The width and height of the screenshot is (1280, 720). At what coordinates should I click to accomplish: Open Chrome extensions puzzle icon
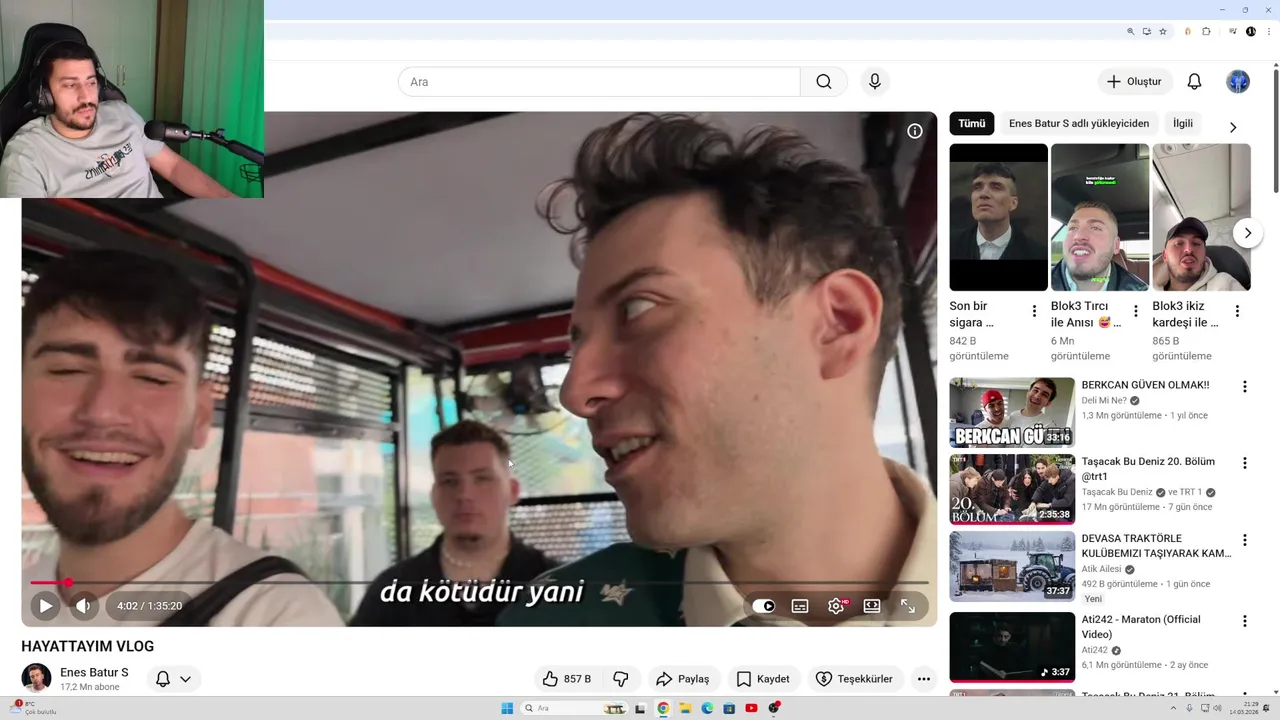1206,32
